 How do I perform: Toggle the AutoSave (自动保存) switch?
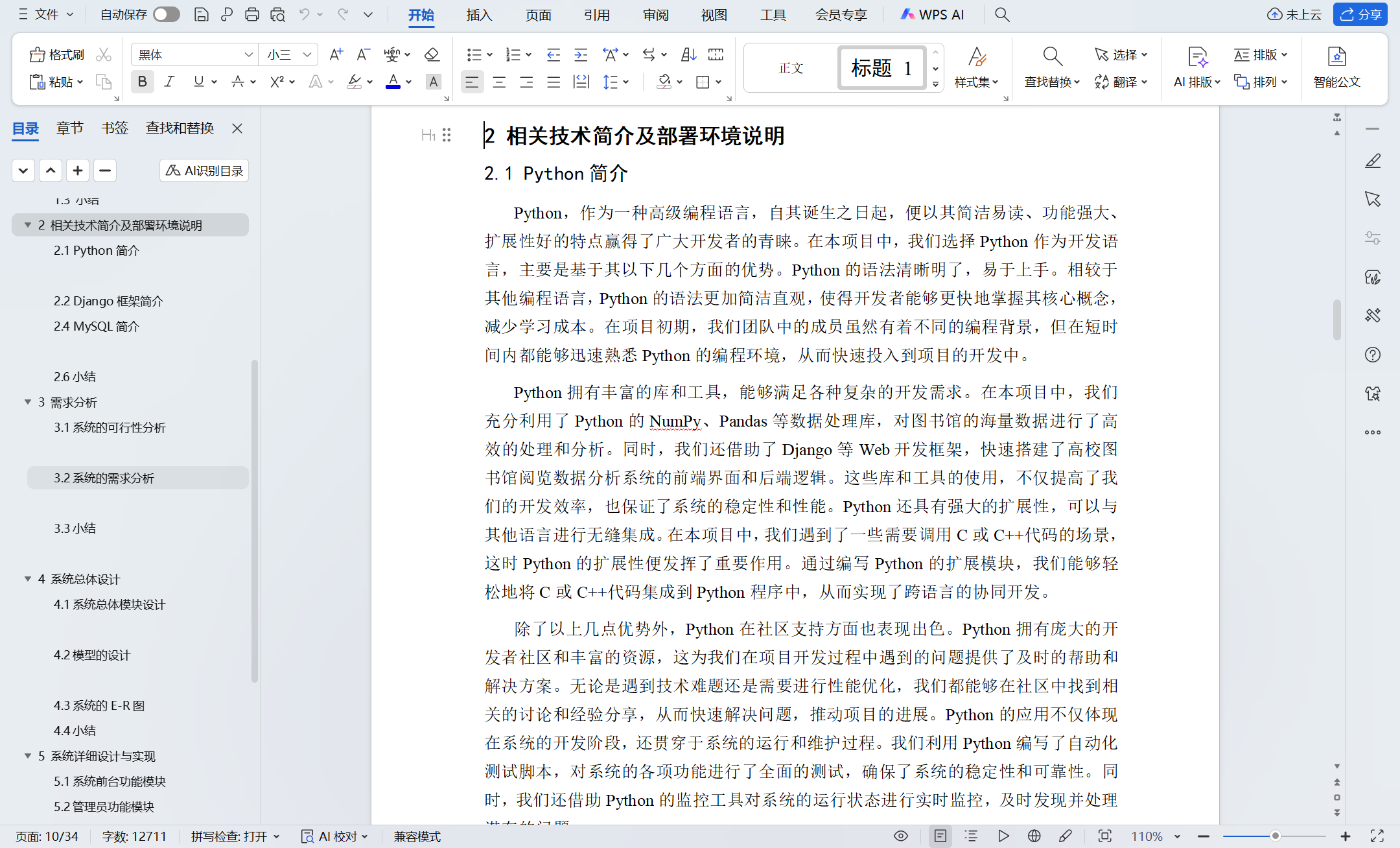[x=167, y=14]
